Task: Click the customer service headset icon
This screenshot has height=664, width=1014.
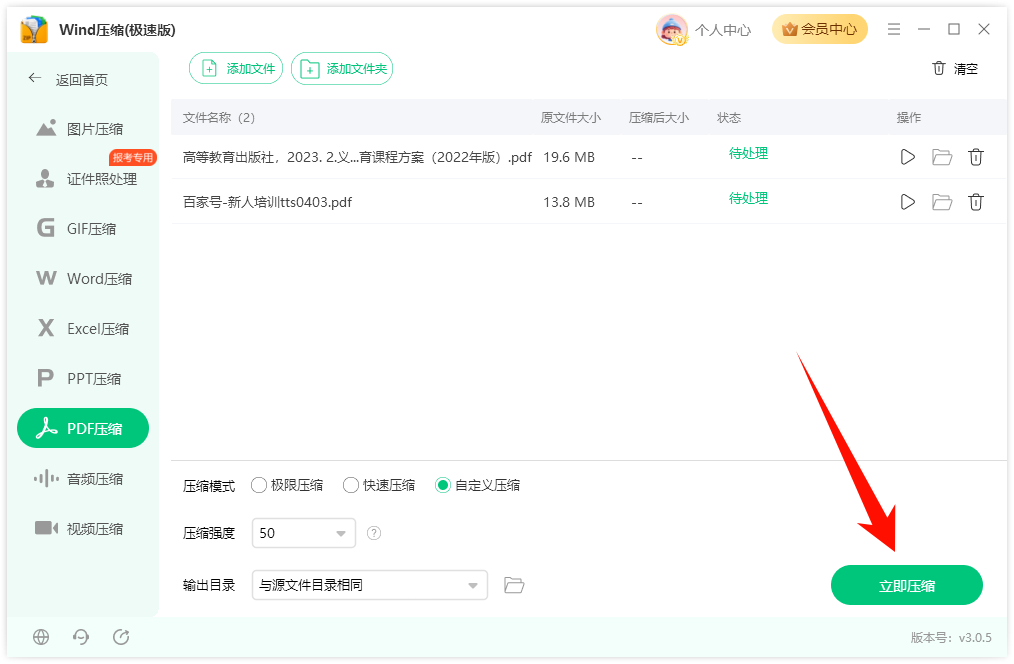Action: click(x=81, y=637)
